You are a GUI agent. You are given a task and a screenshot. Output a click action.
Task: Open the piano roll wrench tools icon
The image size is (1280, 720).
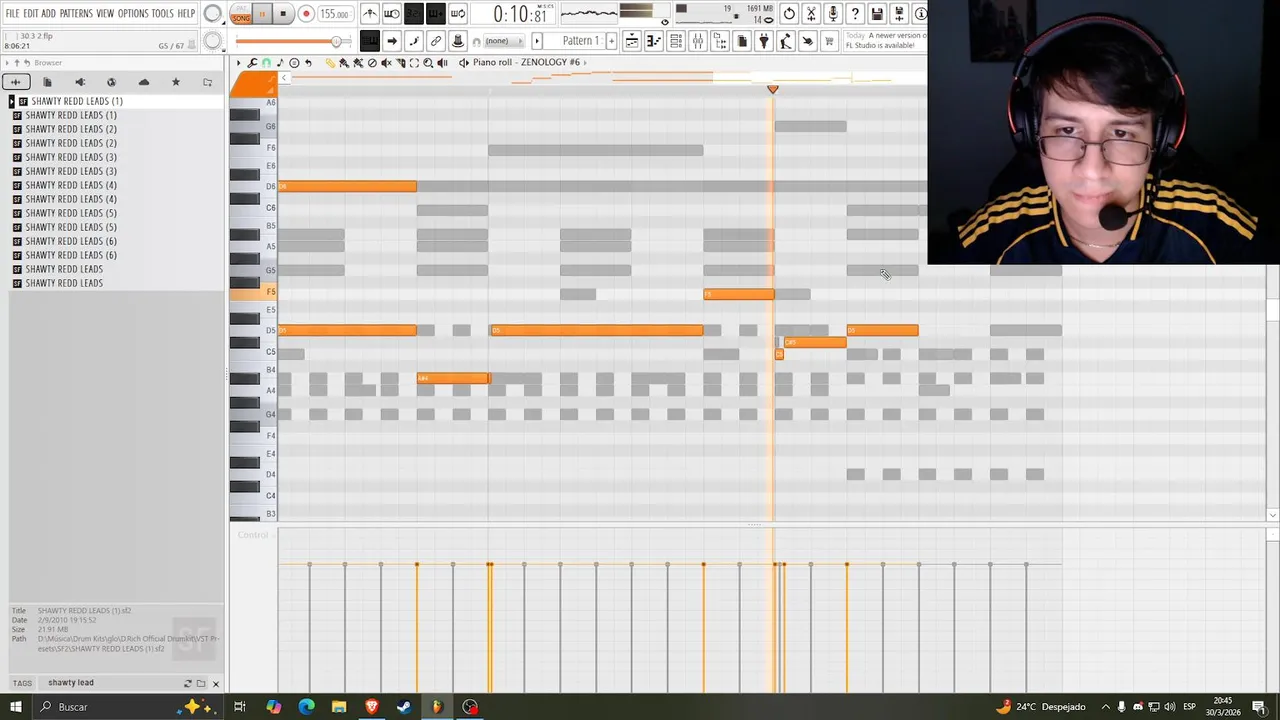click(x=252, y=63)
